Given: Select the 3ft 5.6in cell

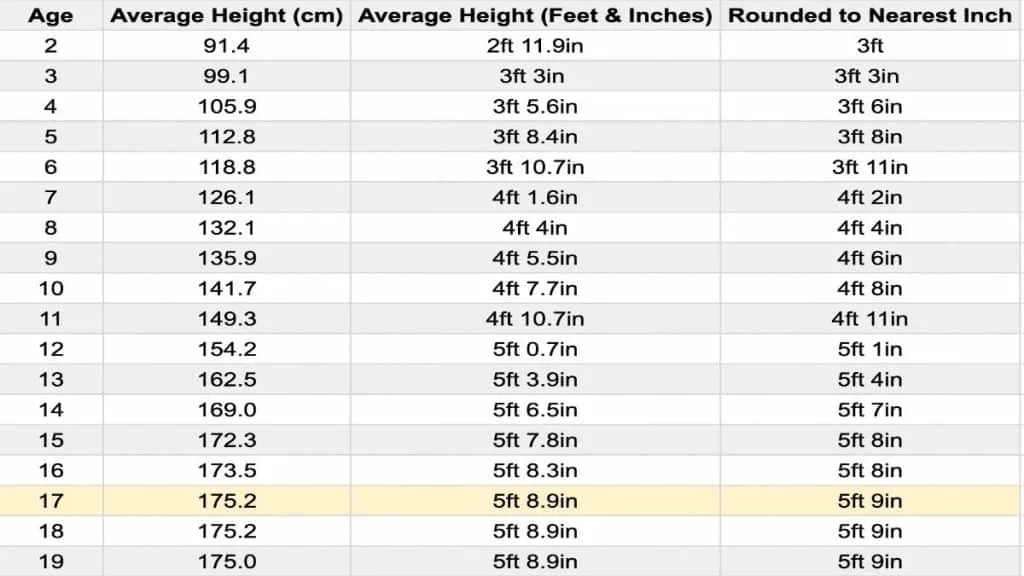Looking at the screenshot, I should pos(535,107).
